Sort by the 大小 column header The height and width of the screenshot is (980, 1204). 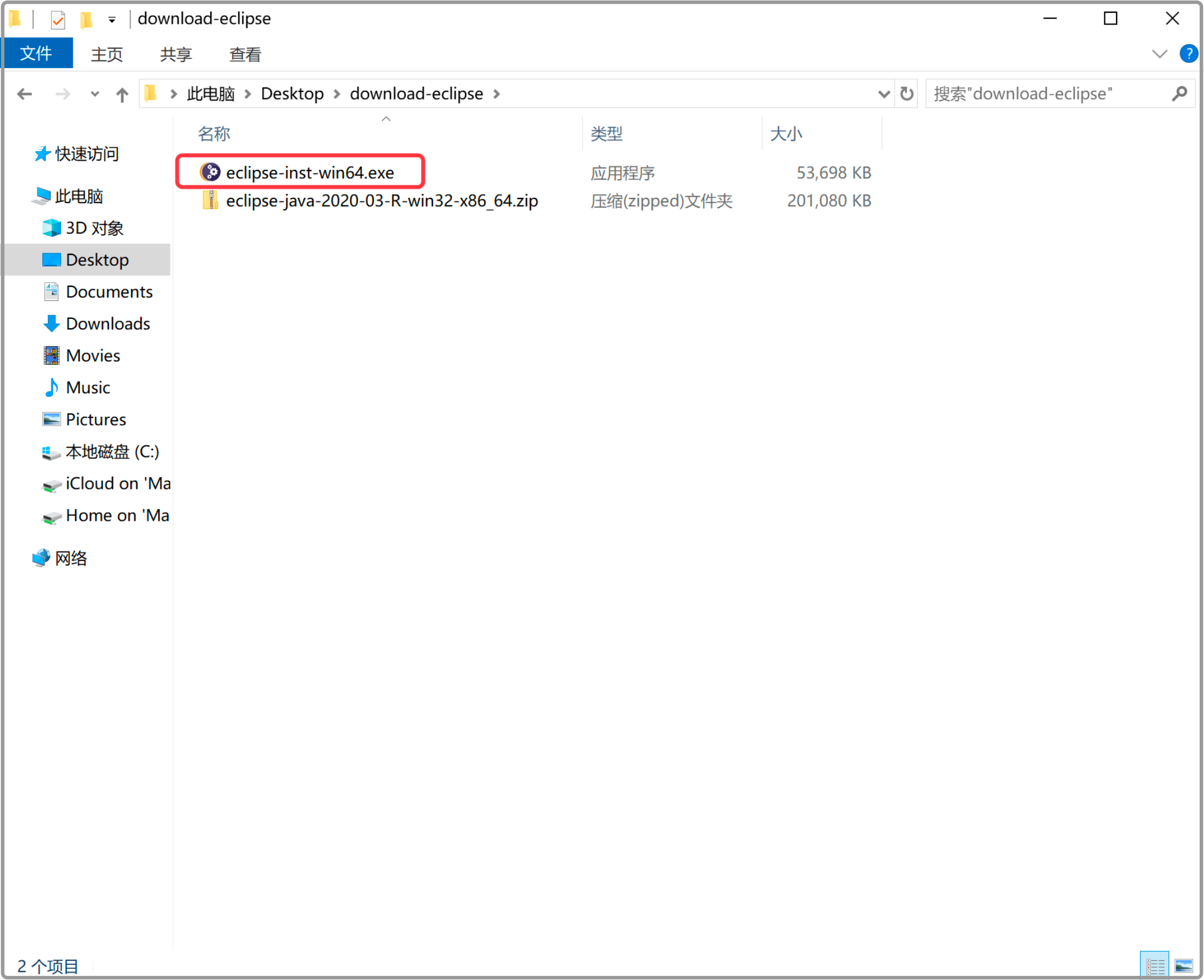click(x=786, y=134)
